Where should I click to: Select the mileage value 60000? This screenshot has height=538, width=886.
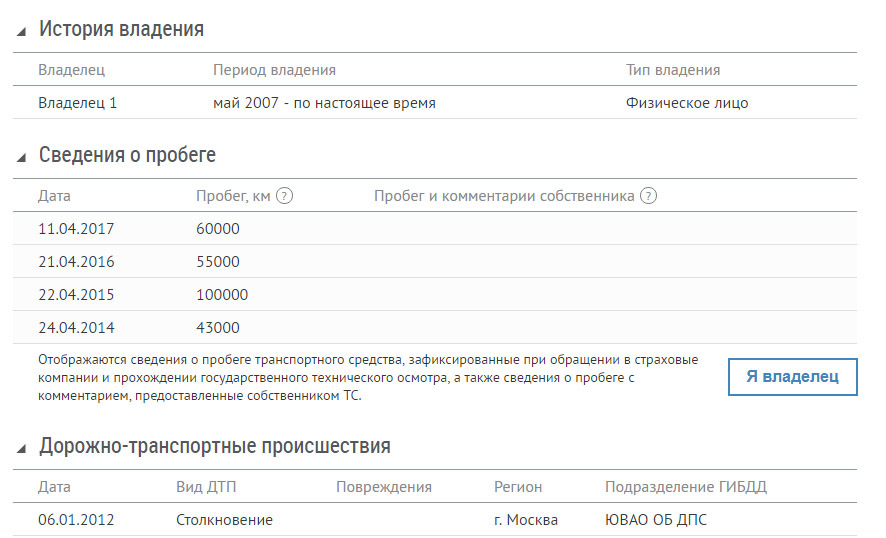coord(218,229)
